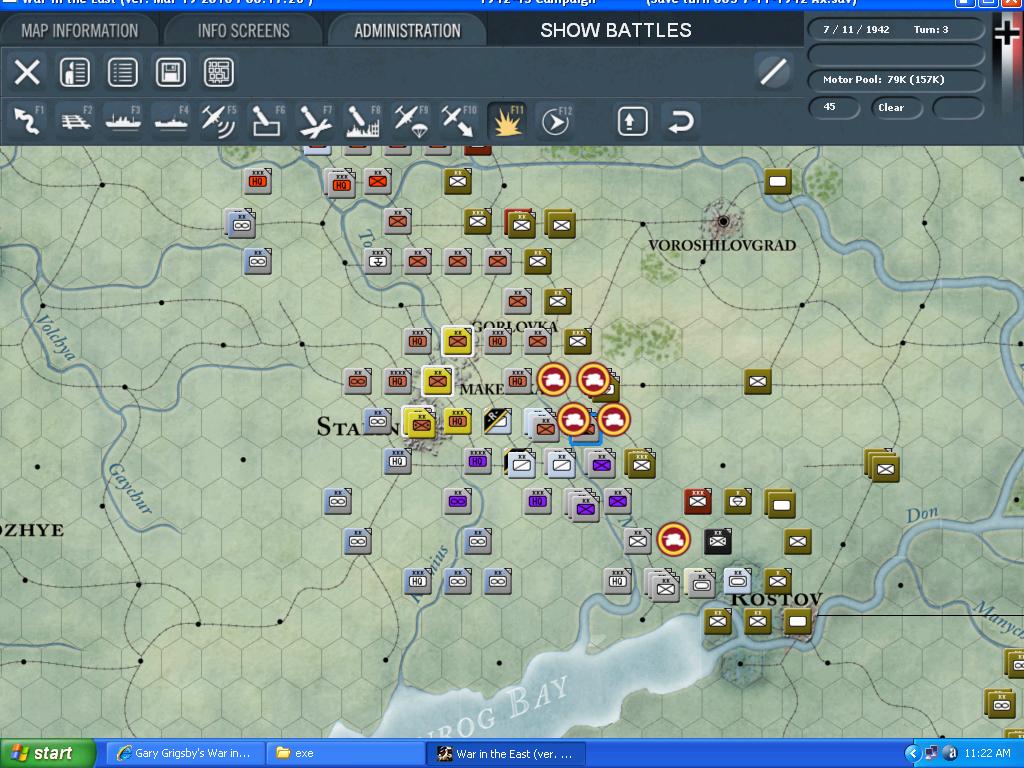Open the player info report icon
Image resolution: width=1024 pixels, height=768 pixels.
click(x=74, y=72)
